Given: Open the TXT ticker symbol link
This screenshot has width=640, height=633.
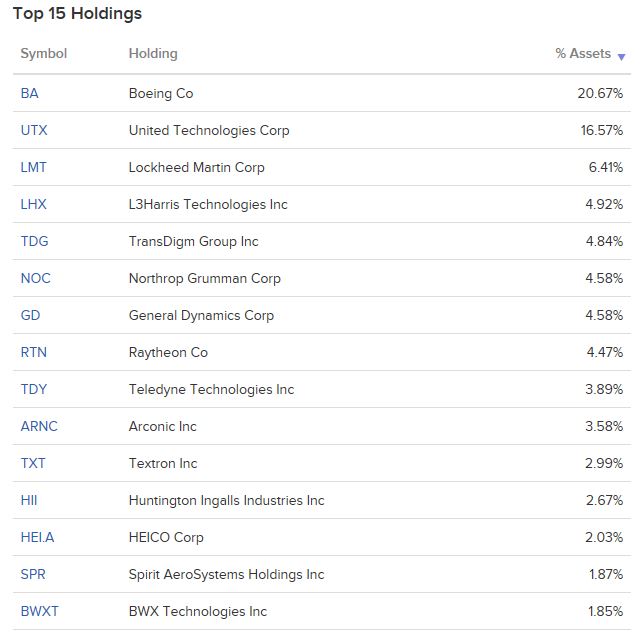Looking at the screenshot, I should (x=33, y=463).
